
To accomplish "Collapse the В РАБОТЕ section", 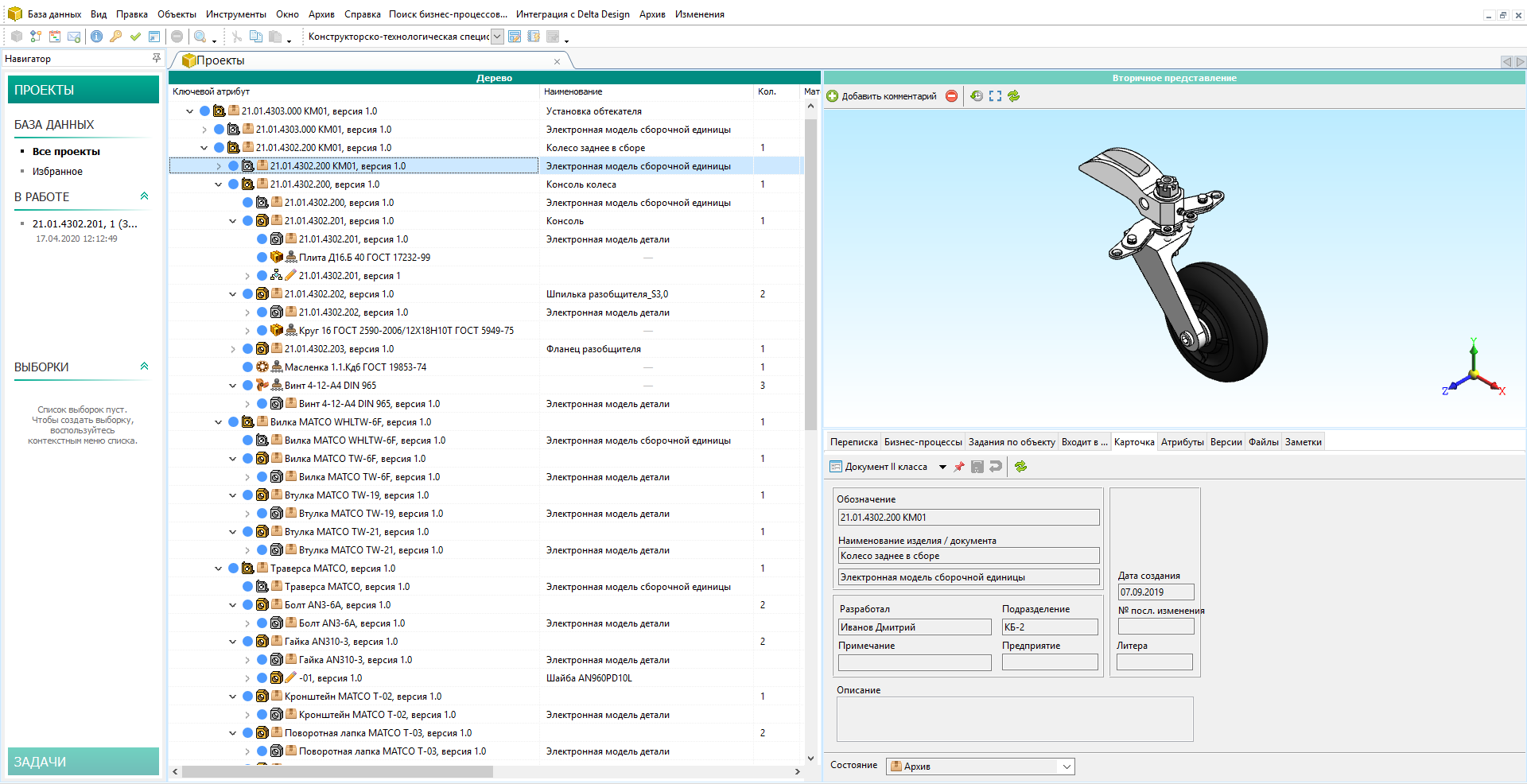I will click(144, 196).
